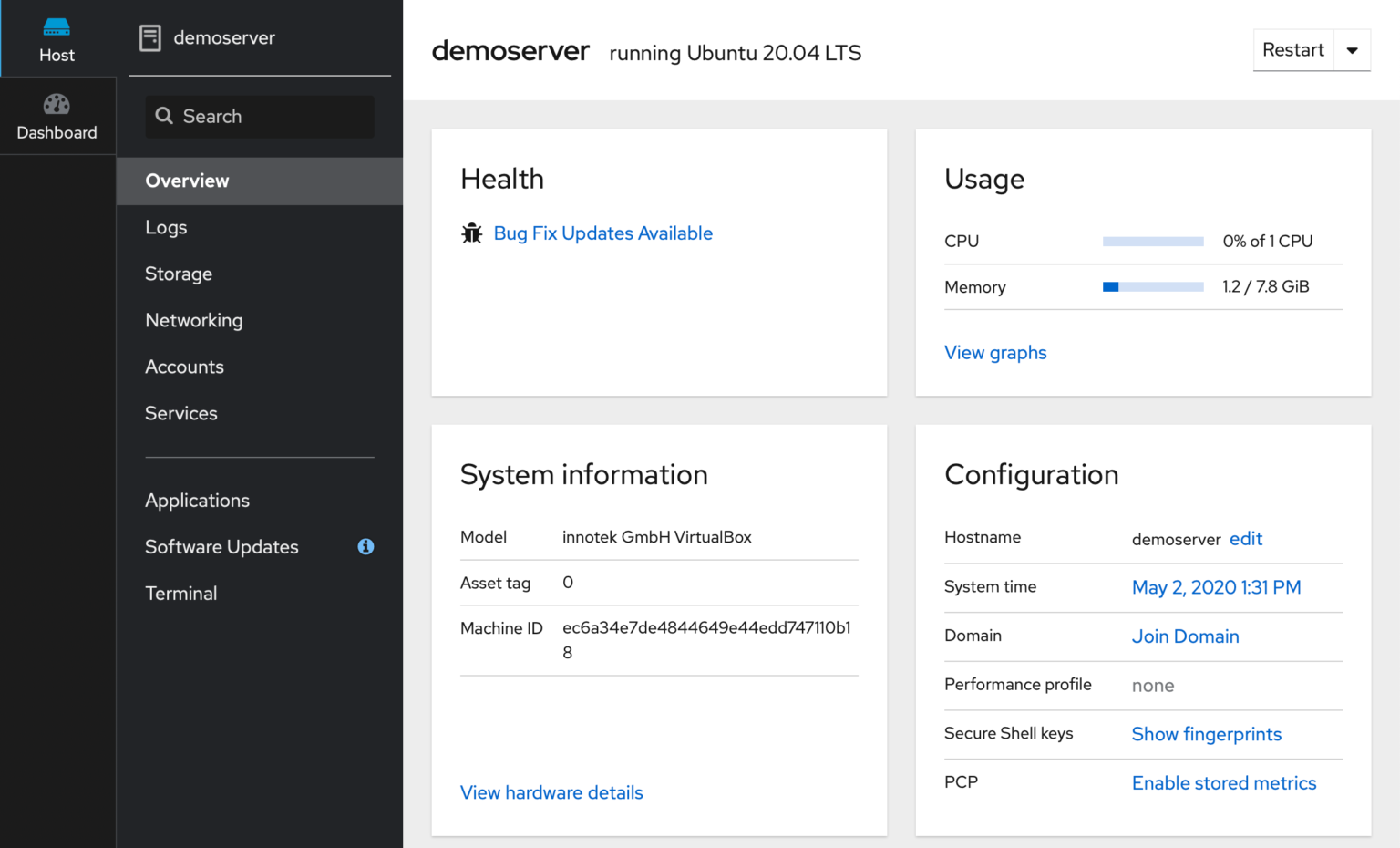
Task: Open the Accounts page
Action: coord(184,367)
